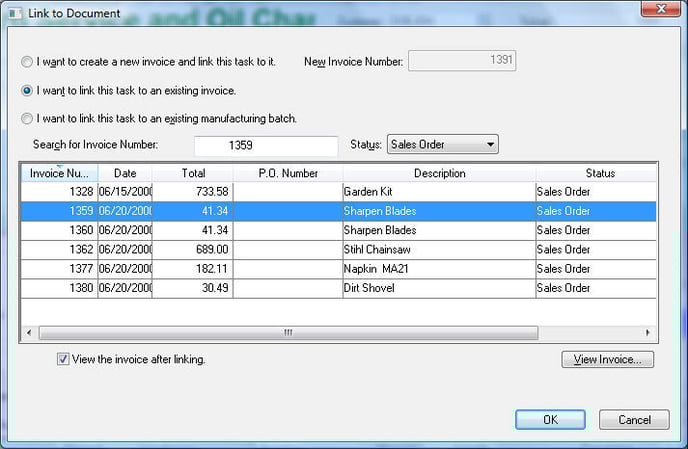The width and height of the screenshot is (688, 449).
Task: Click the Dirt Shovel description cell
Action: (x=439, y=288)
